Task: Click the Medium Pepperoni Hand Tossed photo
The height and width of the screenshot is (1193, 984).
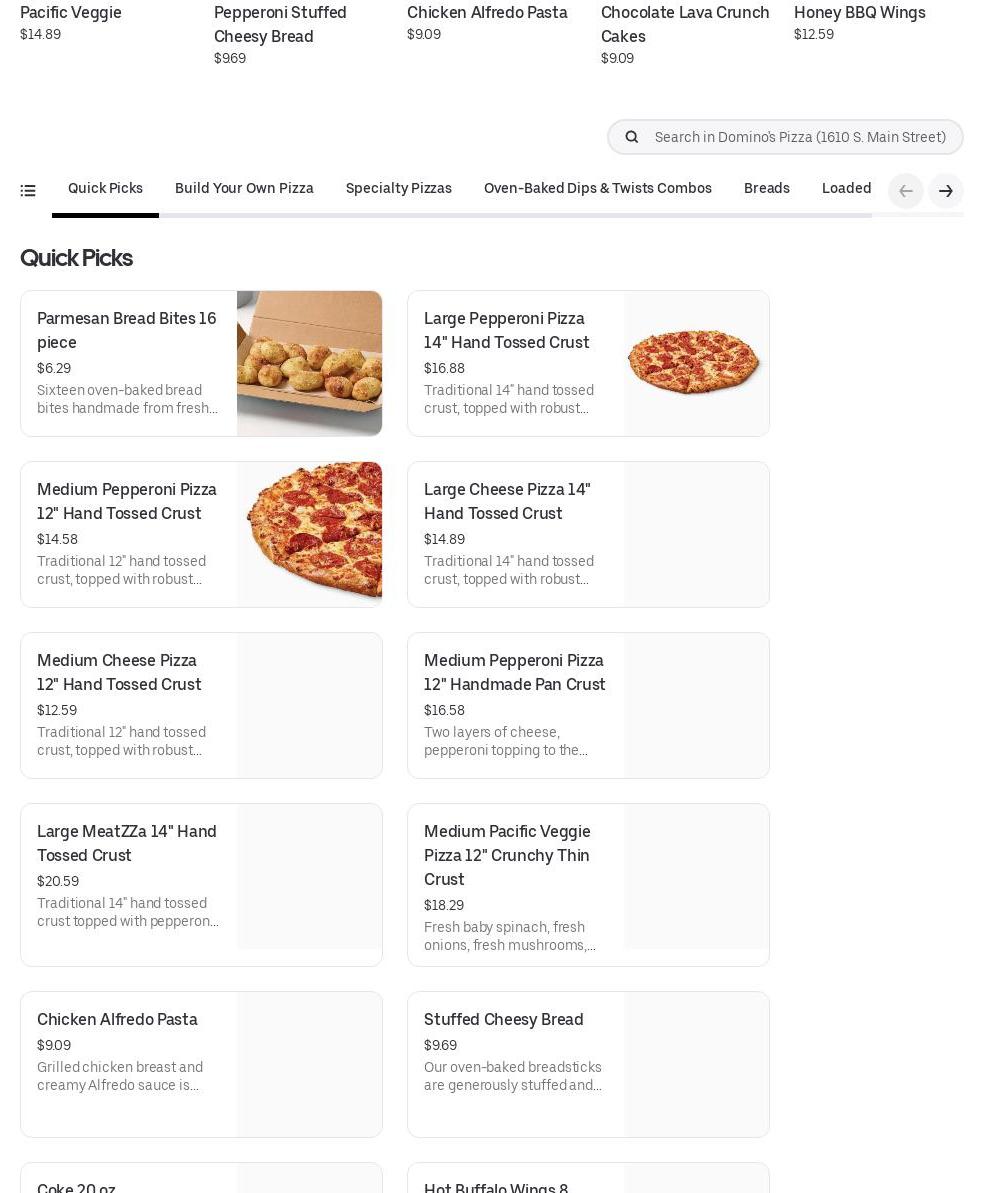Action: pyautogui.click(x=309, y=535)
